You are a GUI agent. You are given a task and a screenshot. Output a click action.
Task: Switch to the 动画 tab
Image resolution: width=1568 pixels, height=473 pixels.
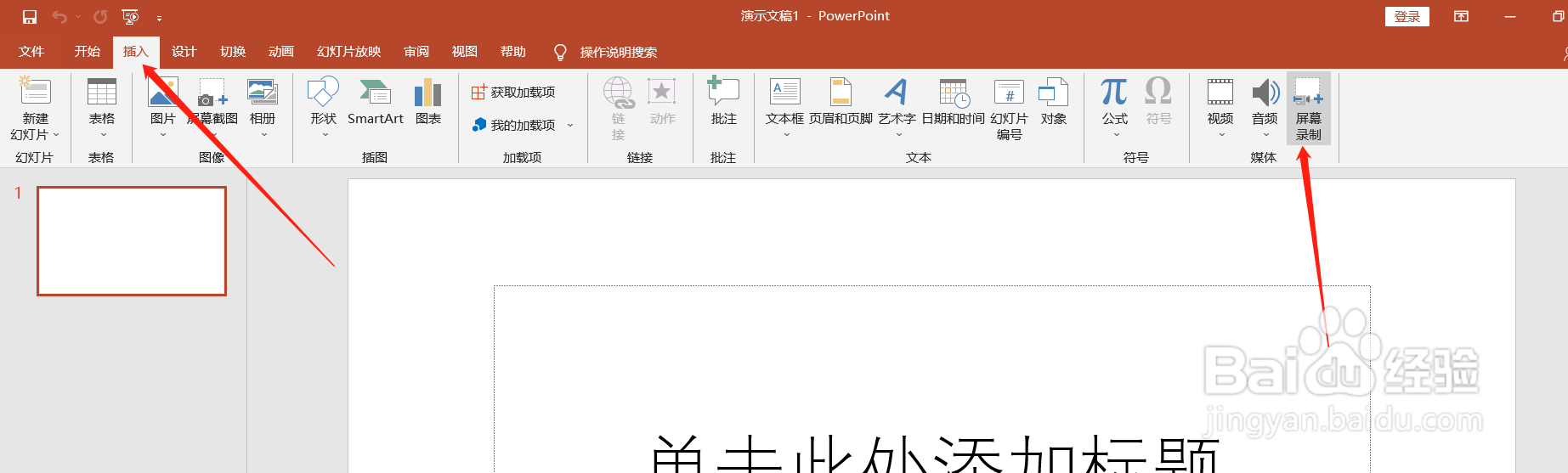pos(281,52)
